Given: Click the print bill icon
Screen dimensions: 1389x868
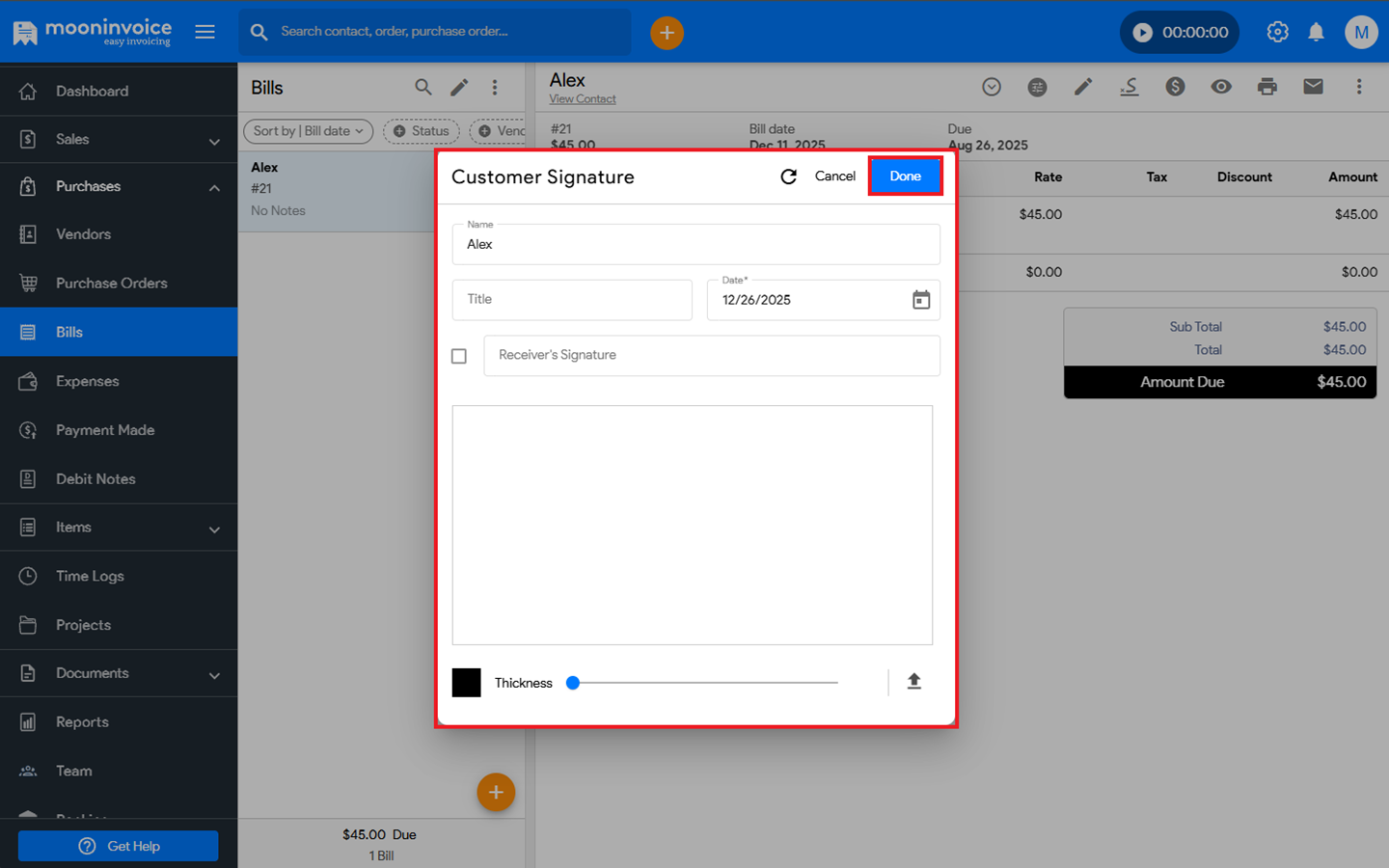Looking at the screenshot, I should click(x=1266, y=87).
